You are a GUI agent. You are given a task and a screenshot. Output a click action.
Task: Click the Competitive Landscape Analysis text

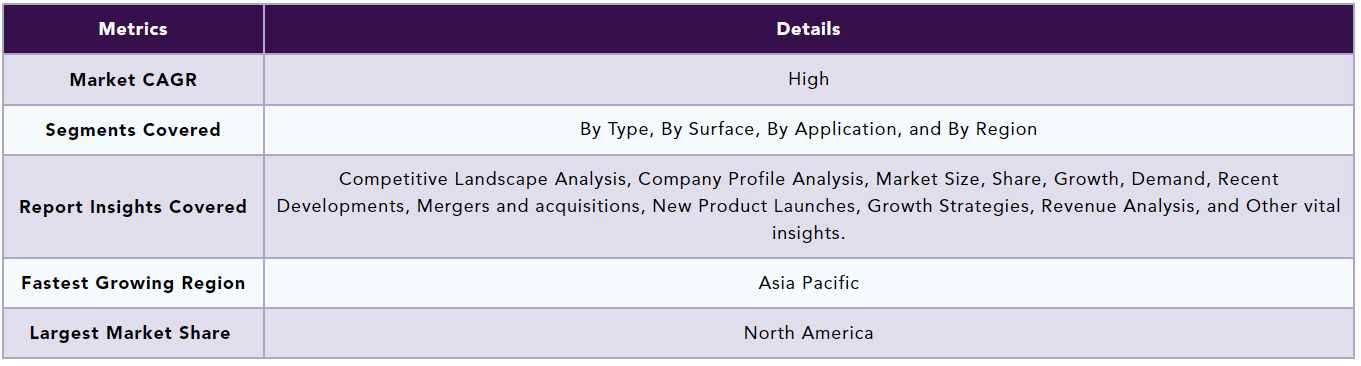(x=483, y=179)
